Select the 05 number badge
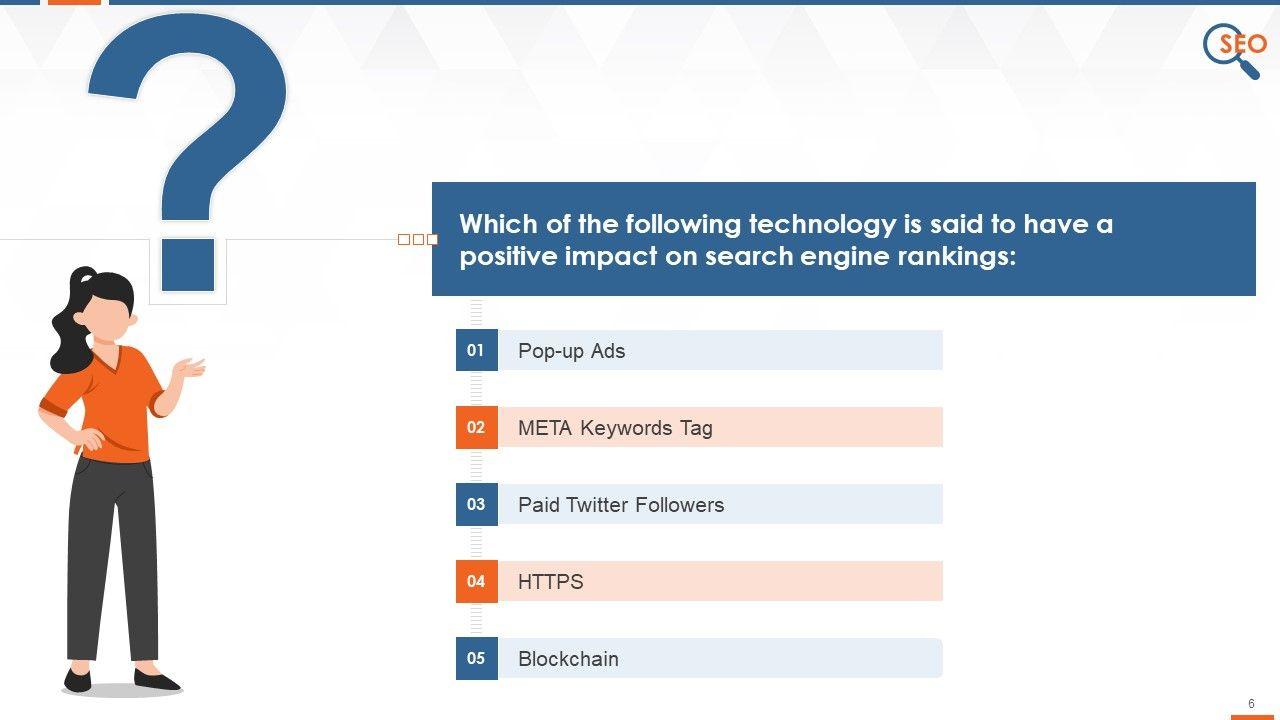Screen dimensions: 1280x720 476,658
